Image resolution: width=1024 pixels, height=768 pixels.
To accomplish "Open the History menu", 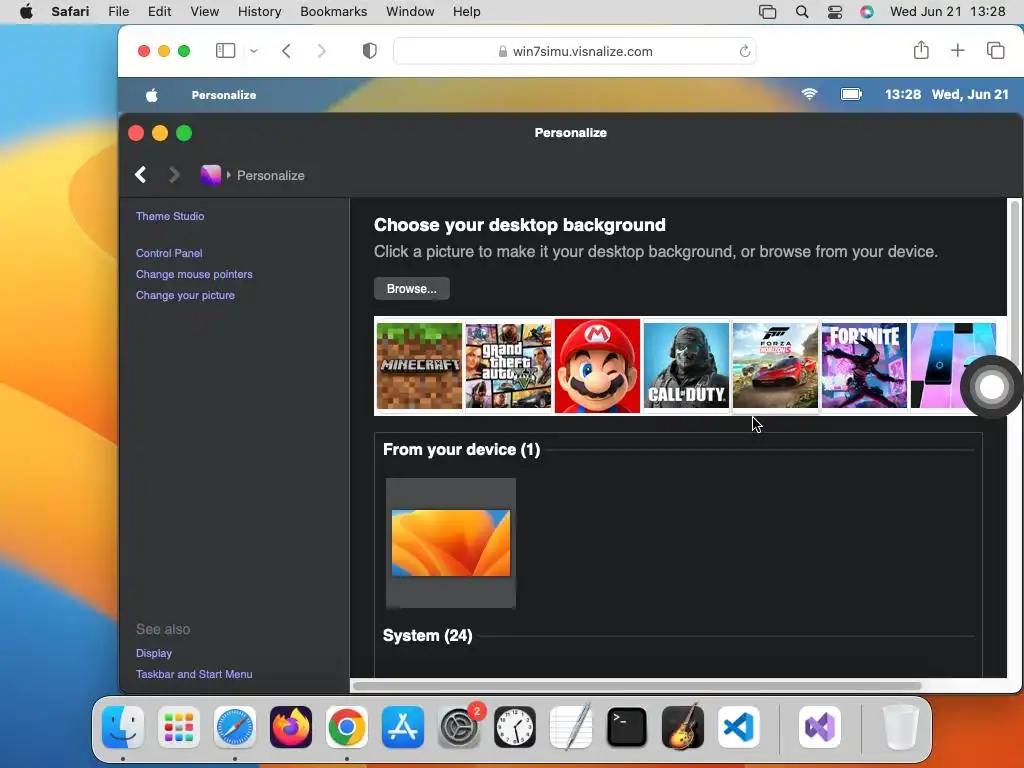I will coord(259,12).
